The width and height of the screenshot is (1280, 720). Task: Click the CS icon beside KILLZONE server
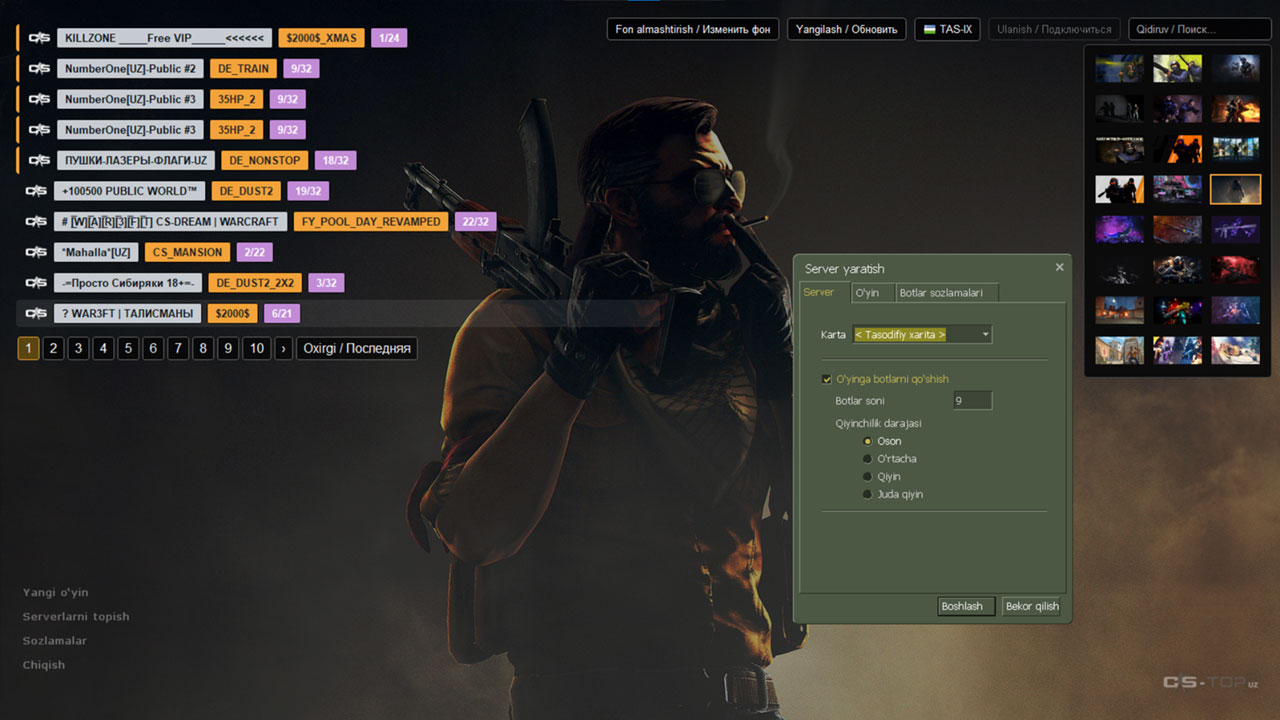pos(39,38)
